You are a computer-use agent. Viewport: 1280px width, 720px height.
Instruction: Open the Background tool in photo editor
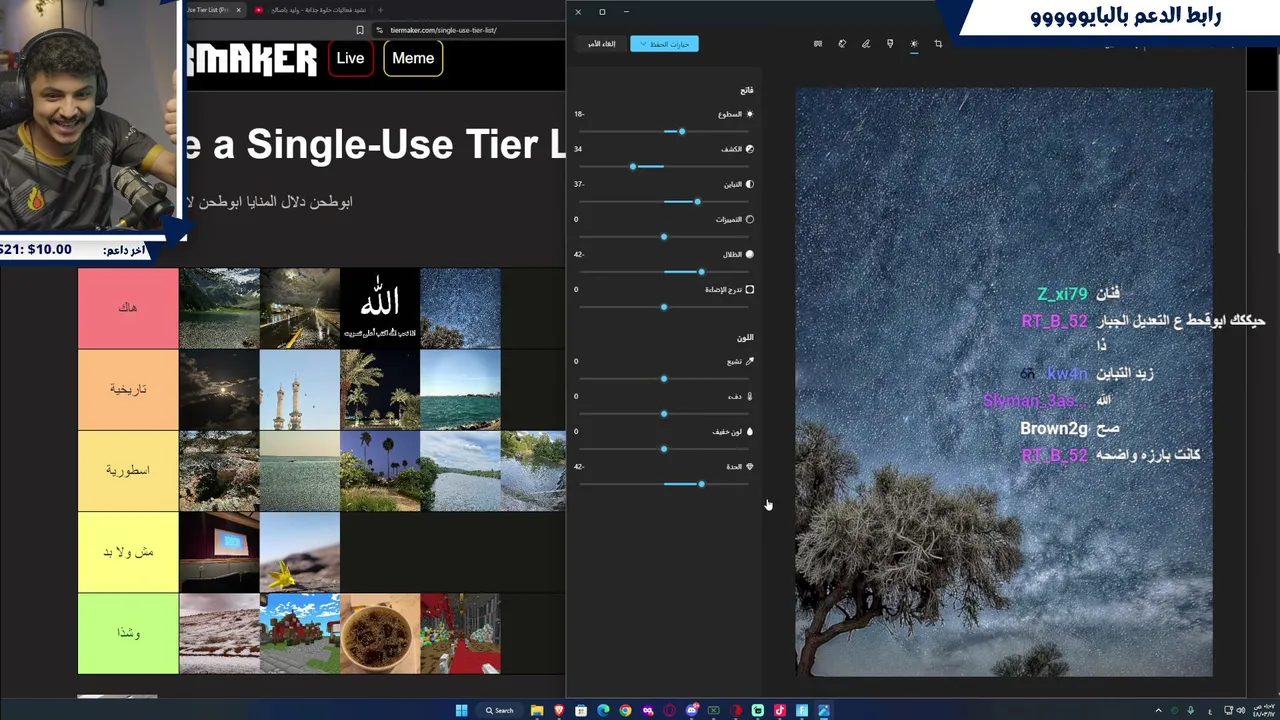point(818,44)
